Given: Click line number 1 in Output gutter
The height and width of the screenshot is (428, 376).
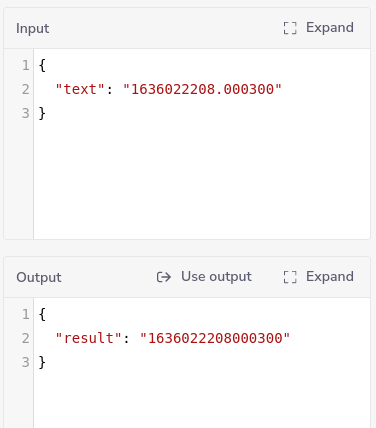Looking at the screenshot, I should (26, 314).
